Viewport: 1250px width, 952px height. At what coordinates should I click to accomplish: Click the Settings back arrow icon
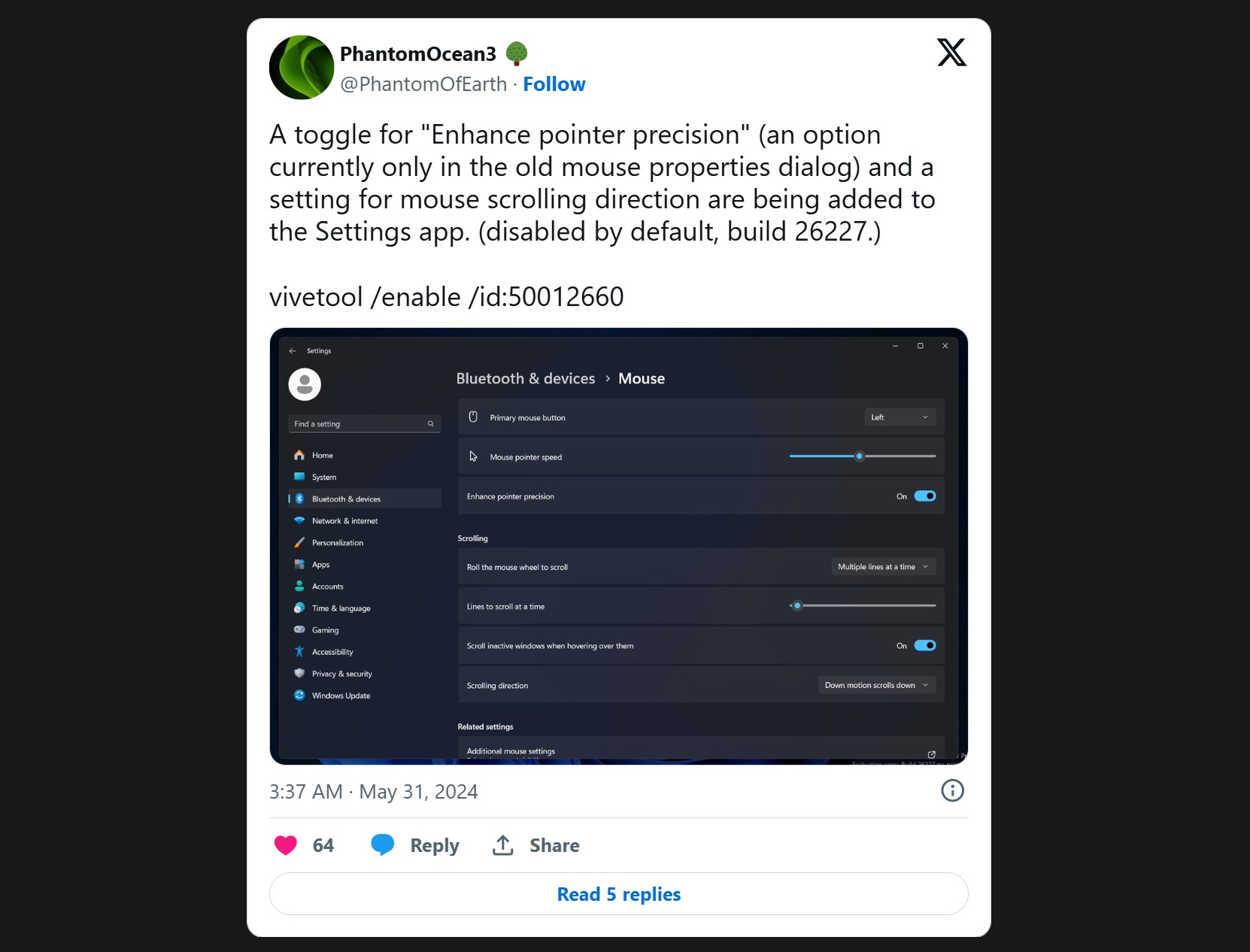293,351
